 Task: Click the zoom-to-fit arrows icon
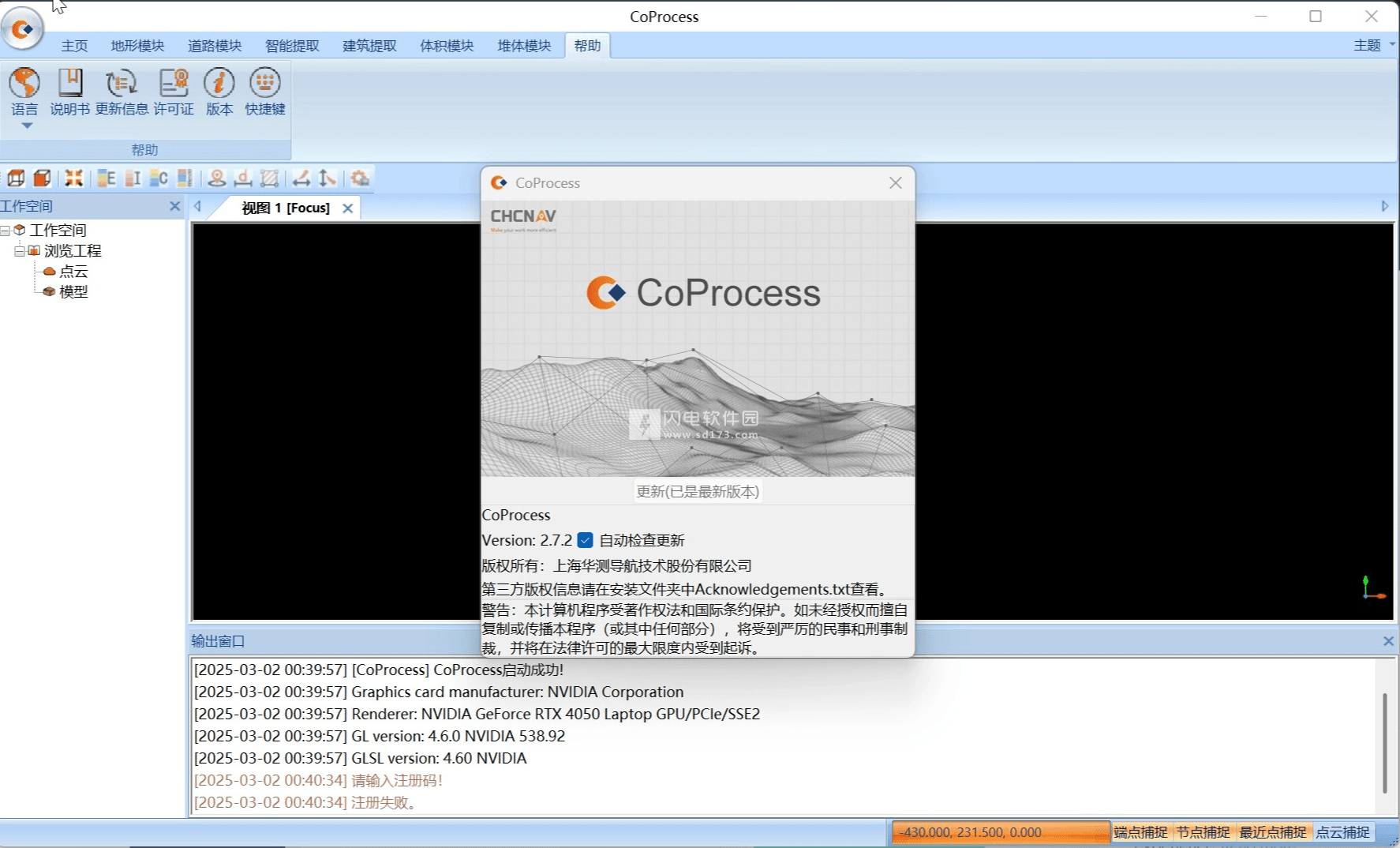click(x=73, y=178)
